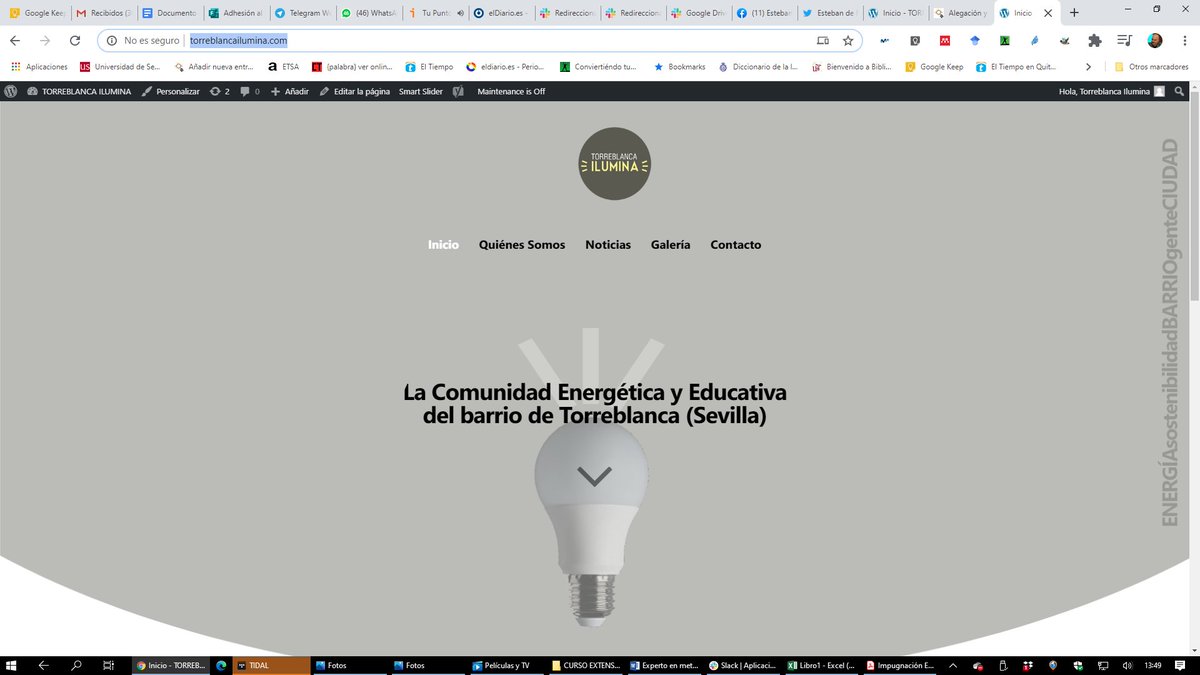Open Quiénes Somos page
1200x675 pixels.
[x=522, y=244]
